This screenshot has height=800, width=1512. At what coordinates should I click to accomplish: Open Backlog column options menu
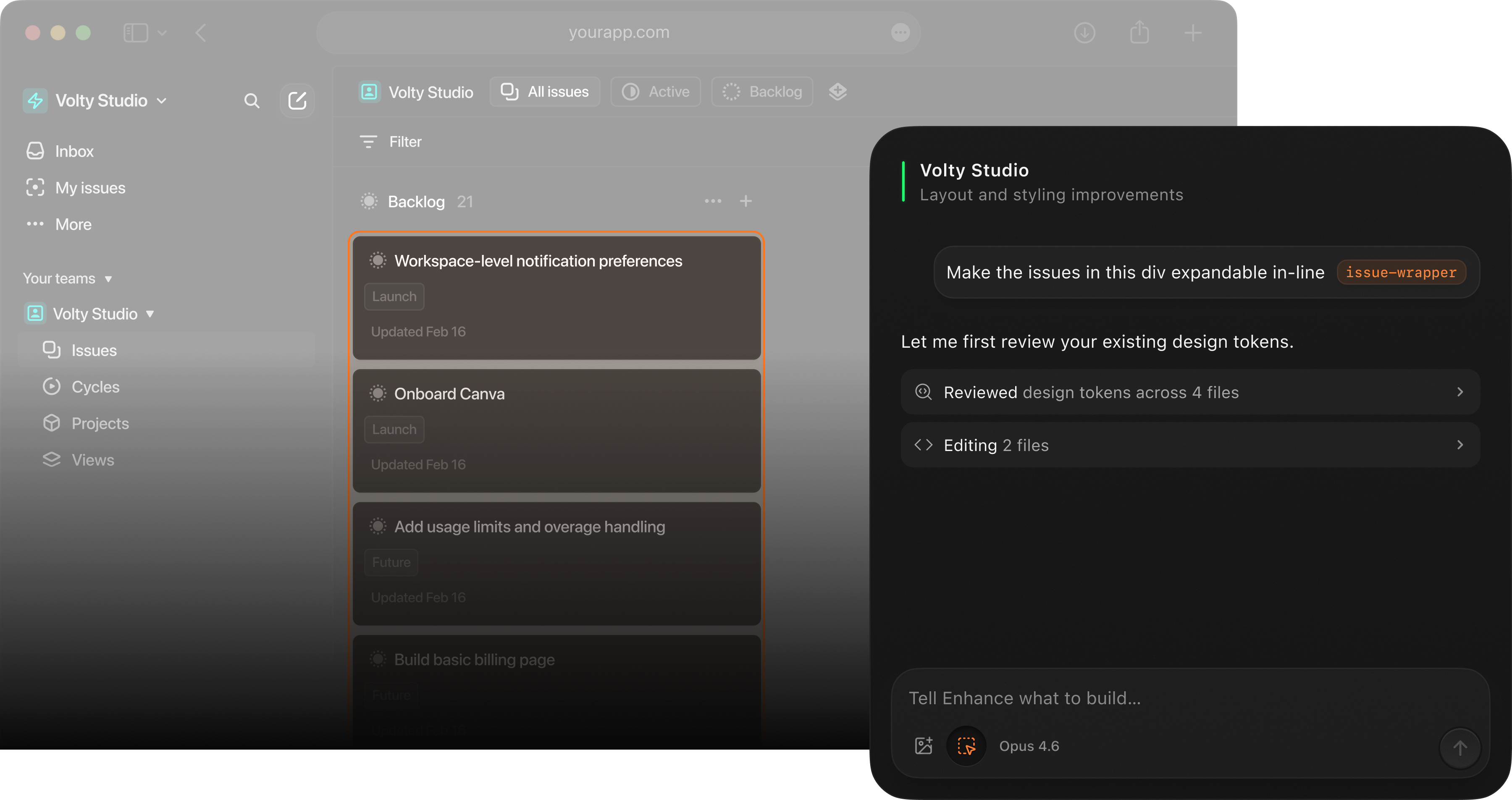click(713, 201)
